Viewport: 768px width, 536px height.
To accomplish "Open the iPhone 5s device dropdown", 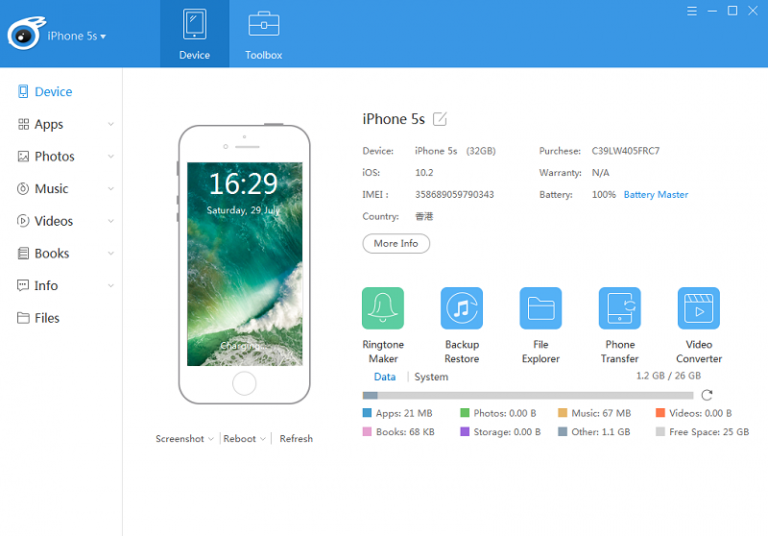I will pyautogui.click(x=77, y=36).
